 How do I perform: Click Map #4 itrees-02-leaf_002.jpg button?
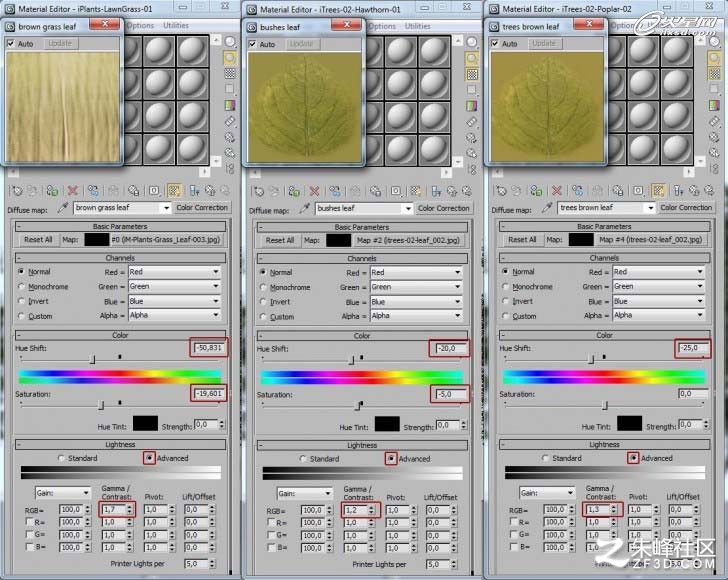point(650,240)
